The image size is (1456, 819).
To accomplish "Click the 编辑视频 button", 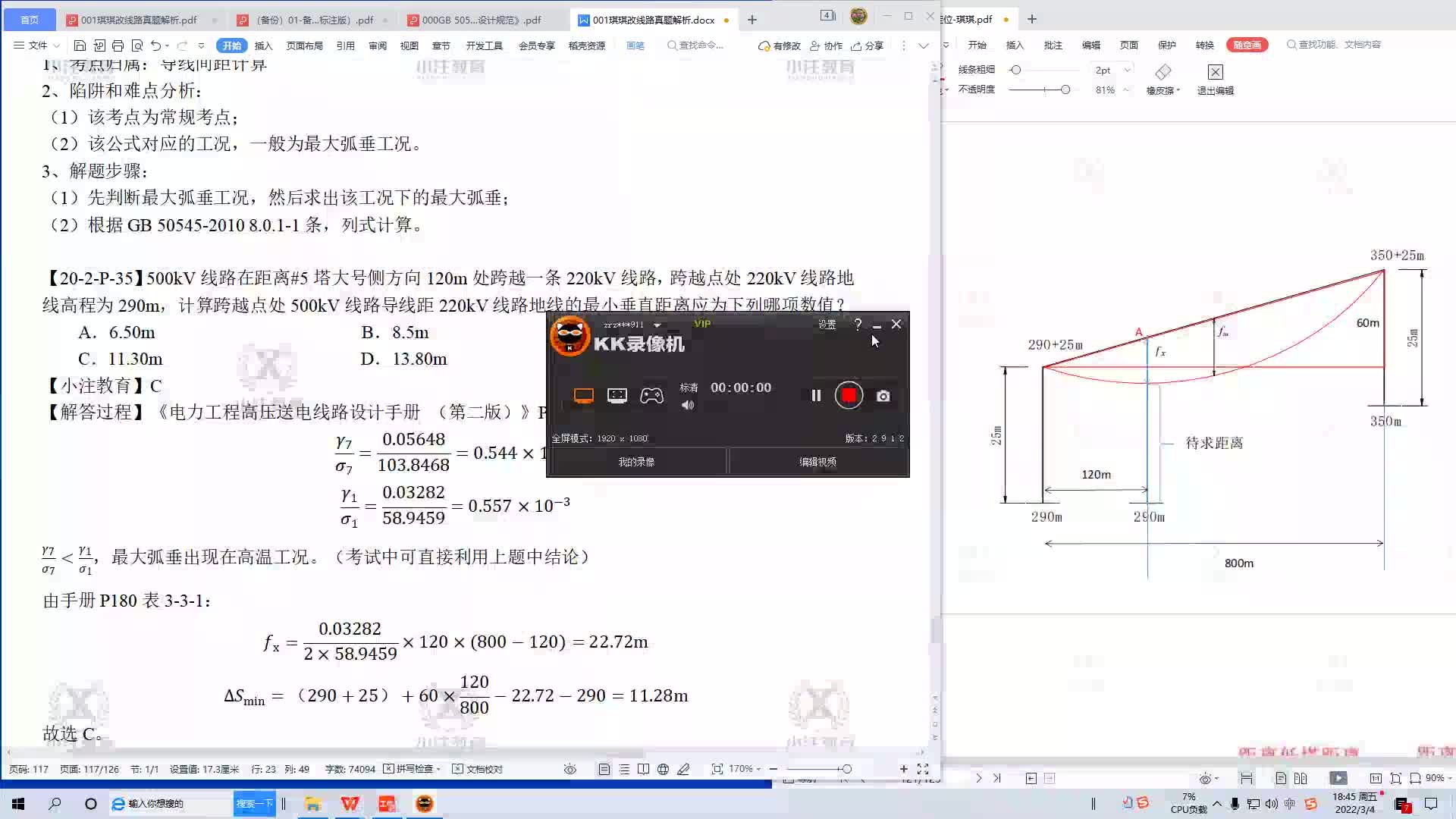I will tap(817, 462).
